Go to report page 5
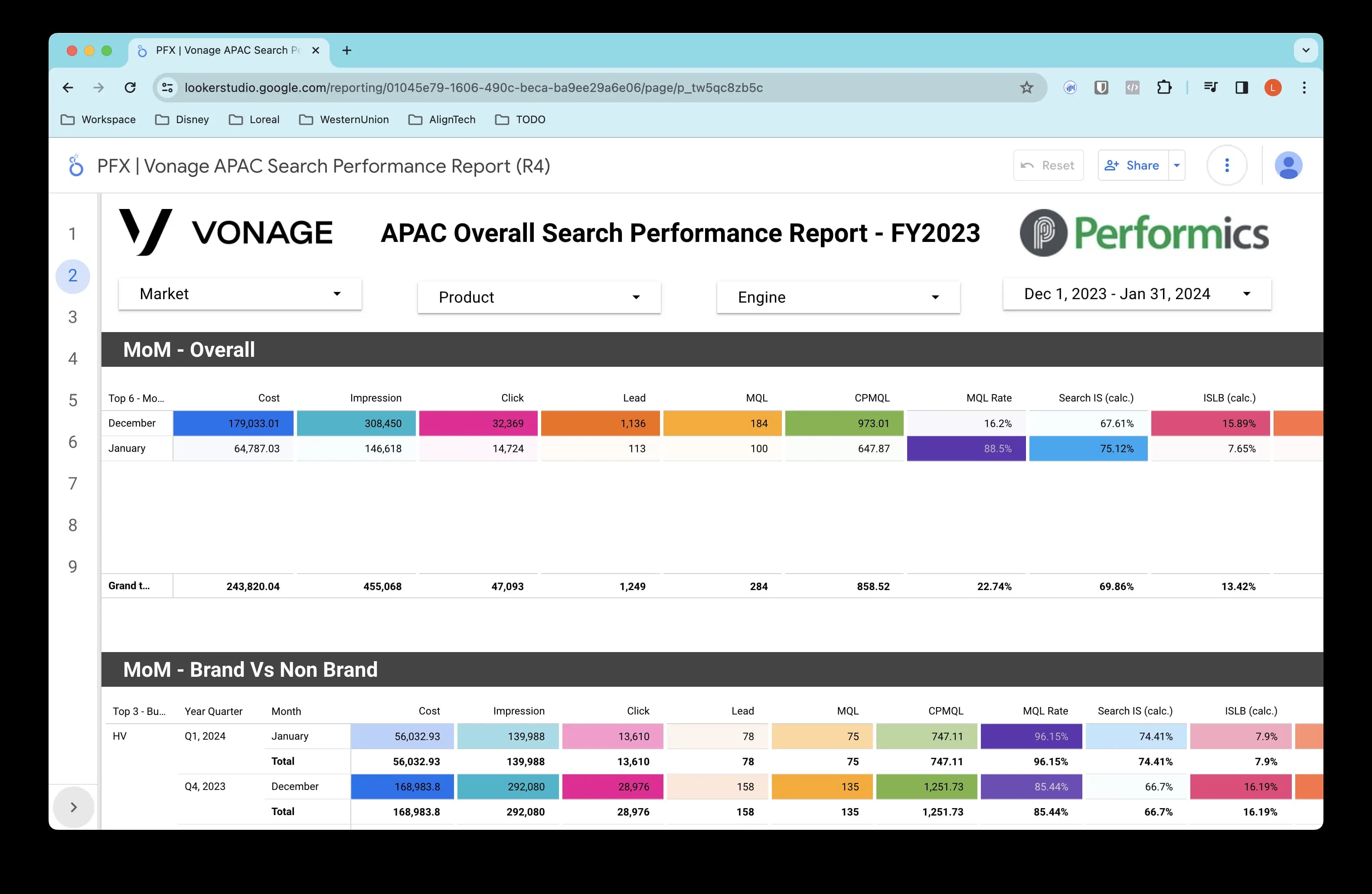Image resolution: width=1372 pixels, height=894 pixels. tap(73, 401)
